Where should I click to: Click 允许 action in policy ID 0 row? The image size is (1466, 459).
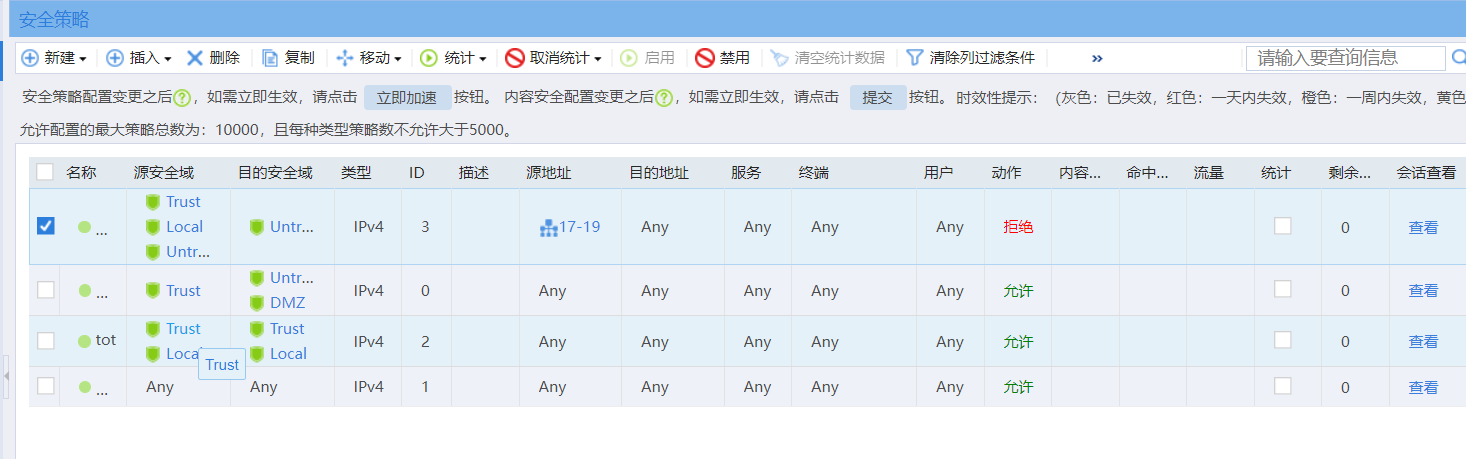point(1018,290)
